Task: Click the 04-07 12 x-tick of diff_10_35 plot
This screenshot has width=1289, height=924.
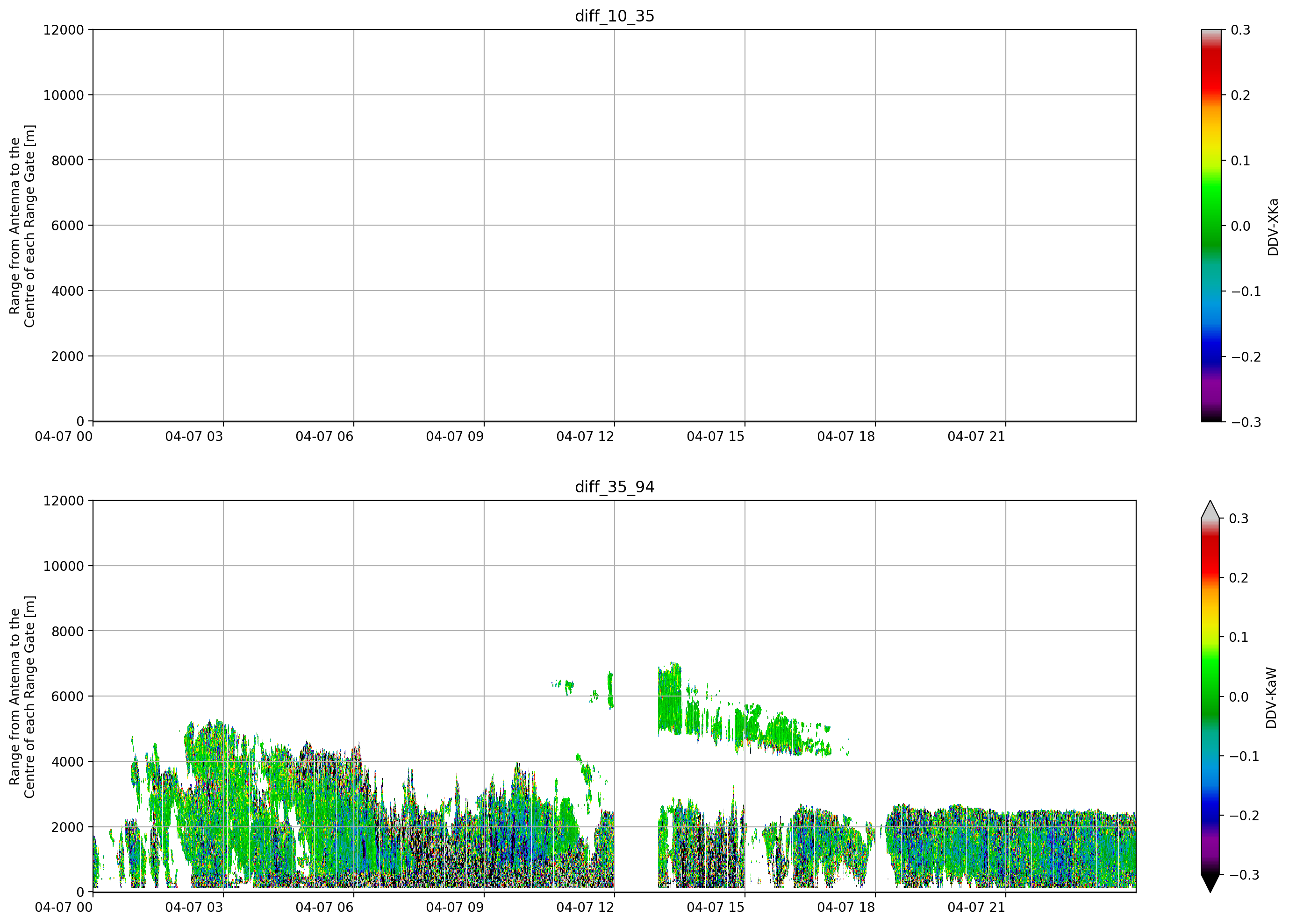Action: (x=586, y=436)
